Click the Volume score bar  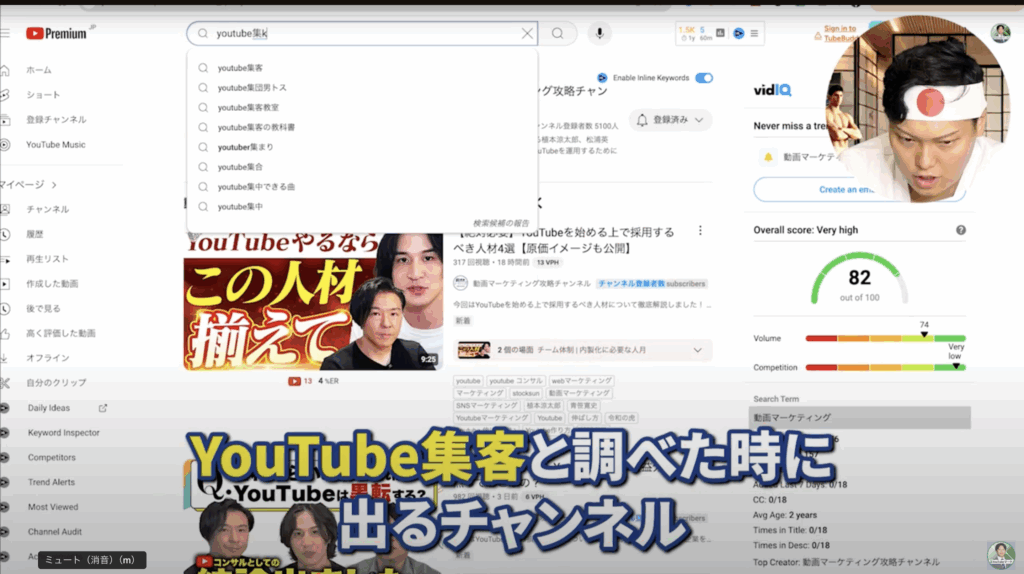pyautogui.click(x=884, y=339)
